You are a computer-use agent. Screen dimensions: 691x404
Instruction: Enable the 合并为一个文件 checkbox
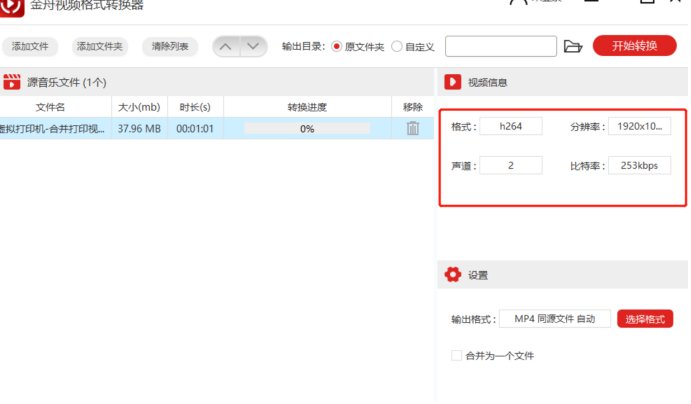point(457,356)
